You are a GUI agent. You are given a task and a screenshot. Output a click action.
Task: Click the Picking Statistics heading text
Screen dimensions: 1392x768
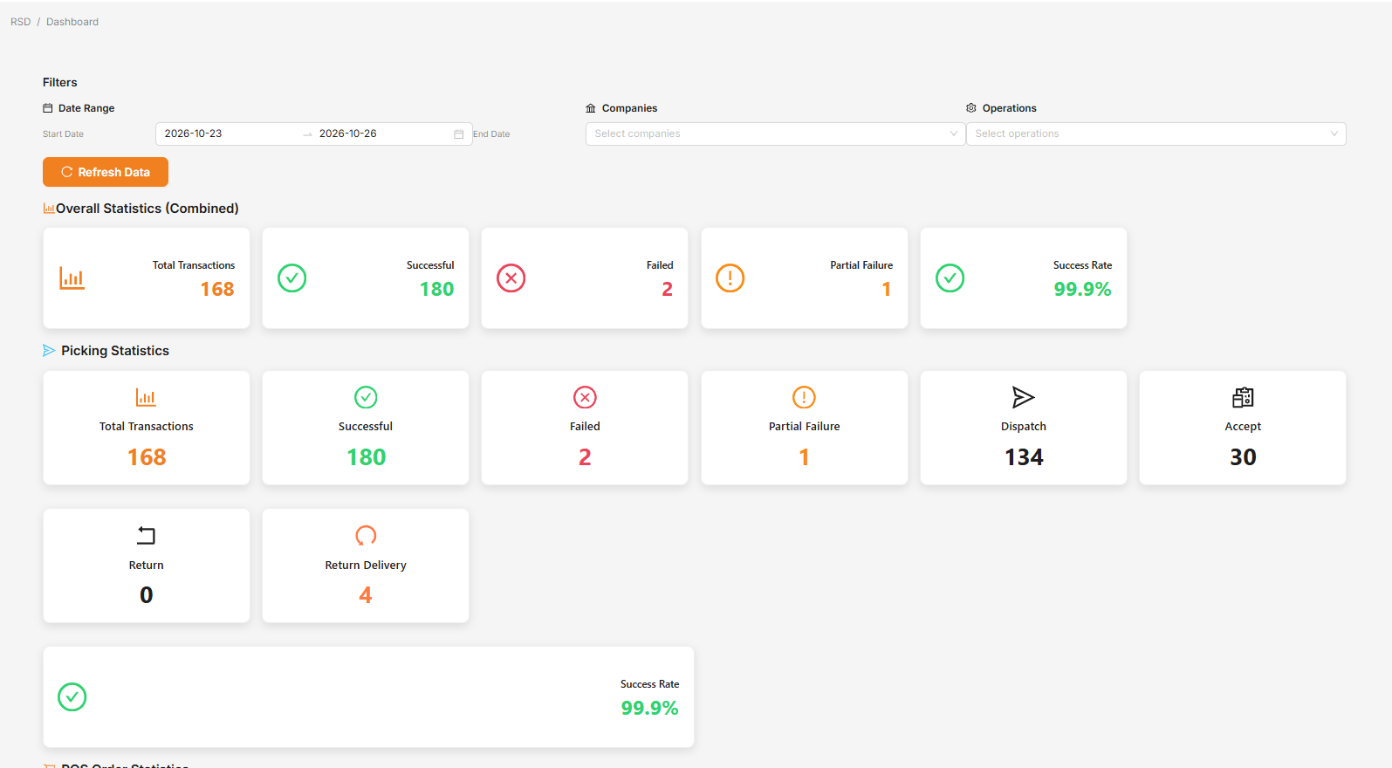[x=115, y=351]
